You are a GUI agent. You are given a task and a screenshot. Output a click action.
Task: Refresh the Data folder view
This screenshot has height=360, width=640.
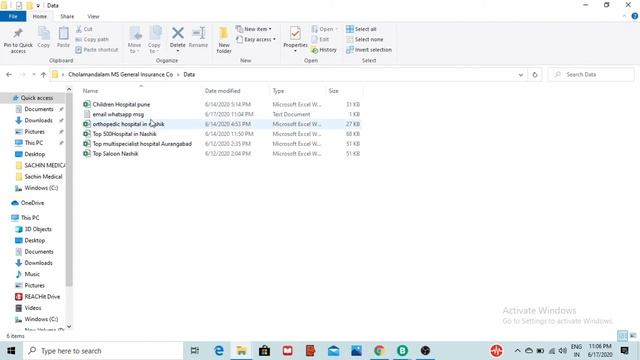pyautogui.click(x=535, y=75)
